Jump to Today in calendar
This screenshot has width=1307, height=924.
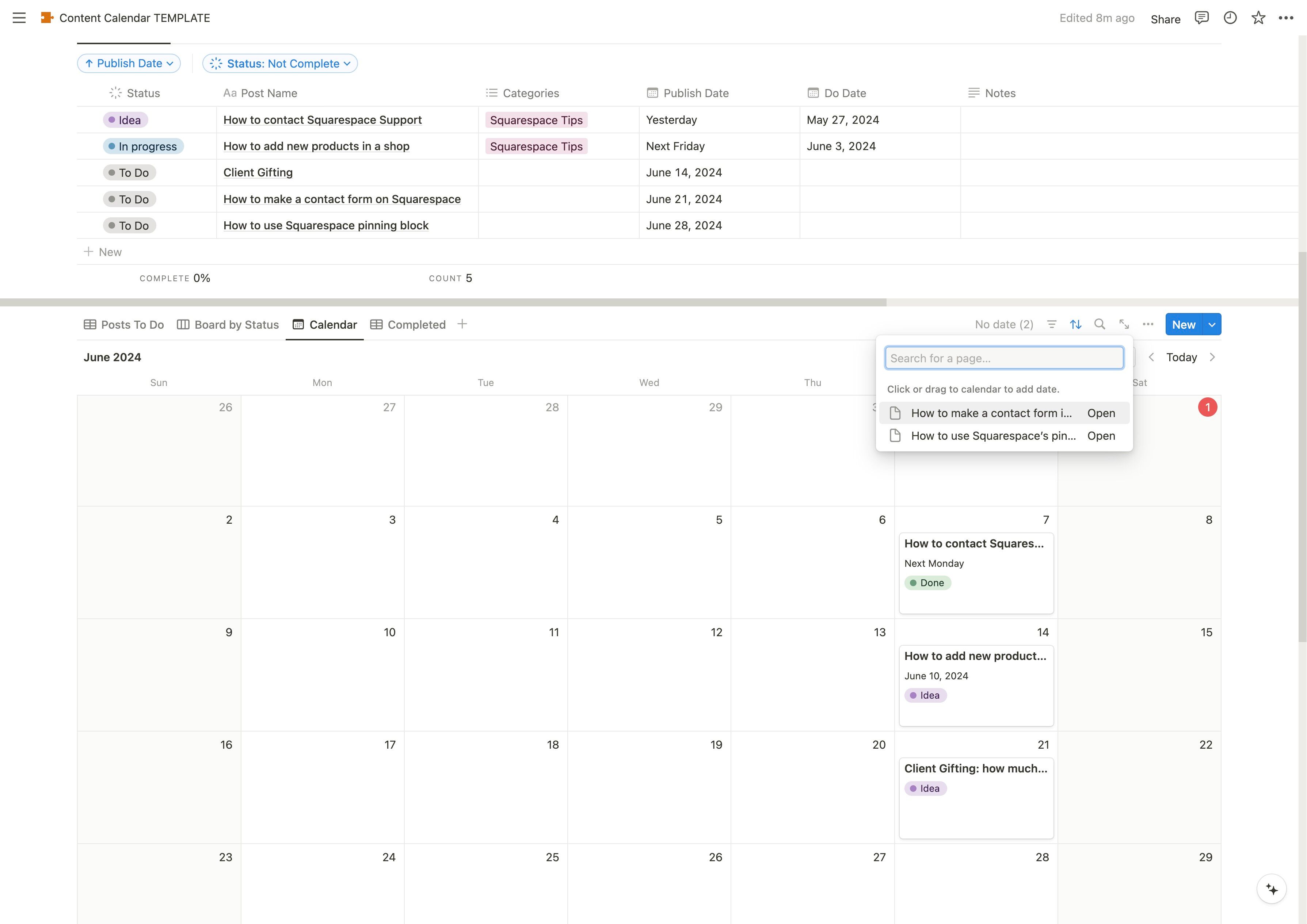click(1181, 357)
